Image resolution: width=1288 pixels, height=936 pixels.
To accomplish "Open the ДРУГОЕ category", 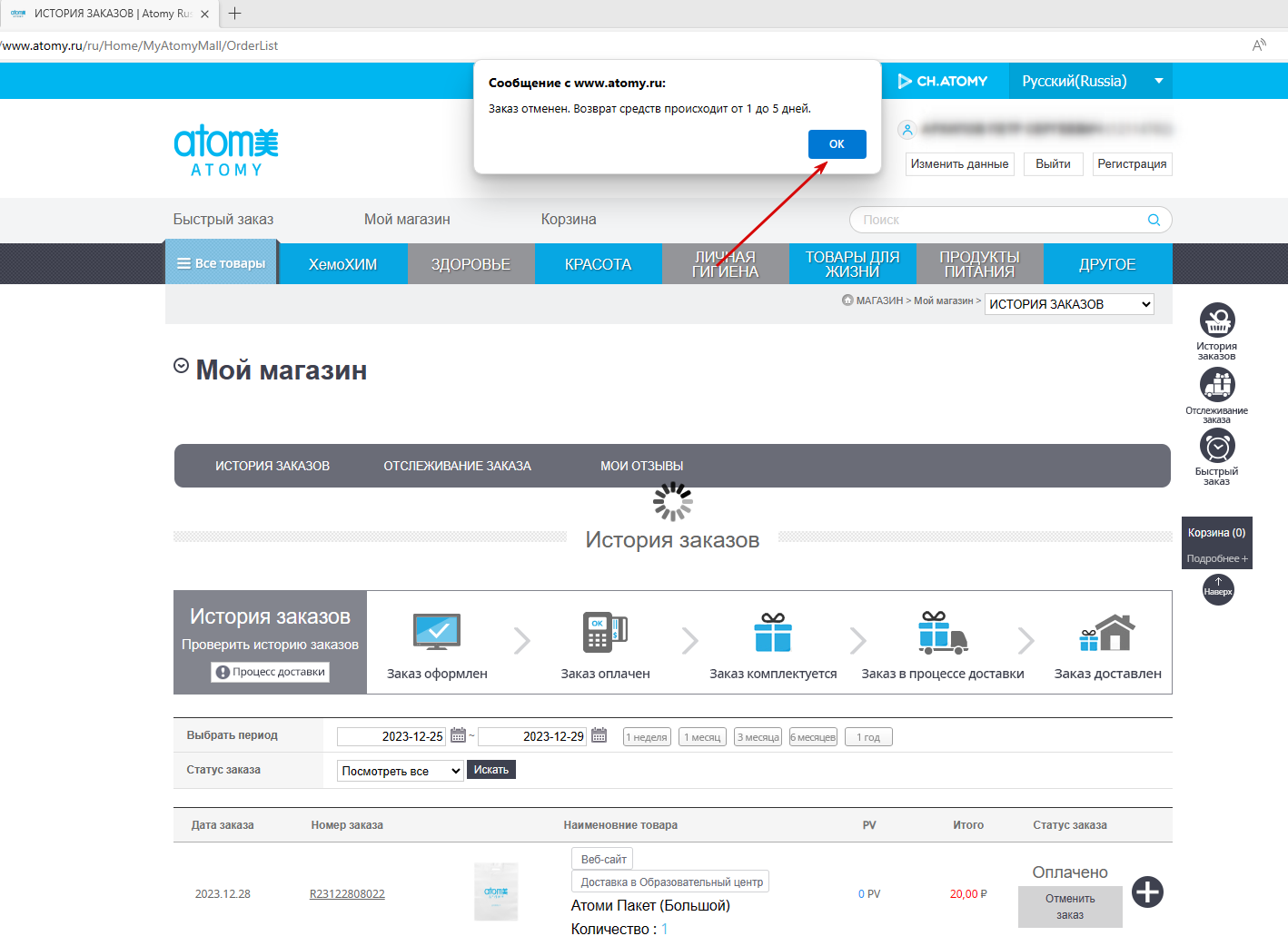I will [1107, 264].
